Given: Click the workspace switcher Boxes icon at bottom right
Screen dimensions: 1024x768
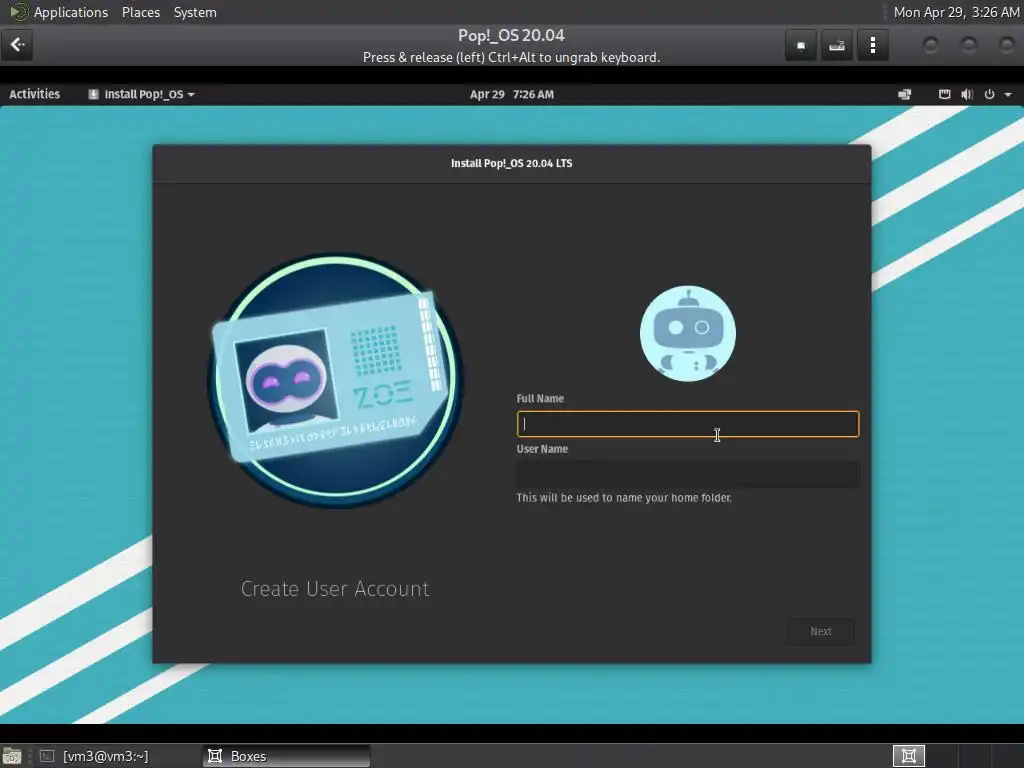Looking at the screenshot, I should click(908, 756).
